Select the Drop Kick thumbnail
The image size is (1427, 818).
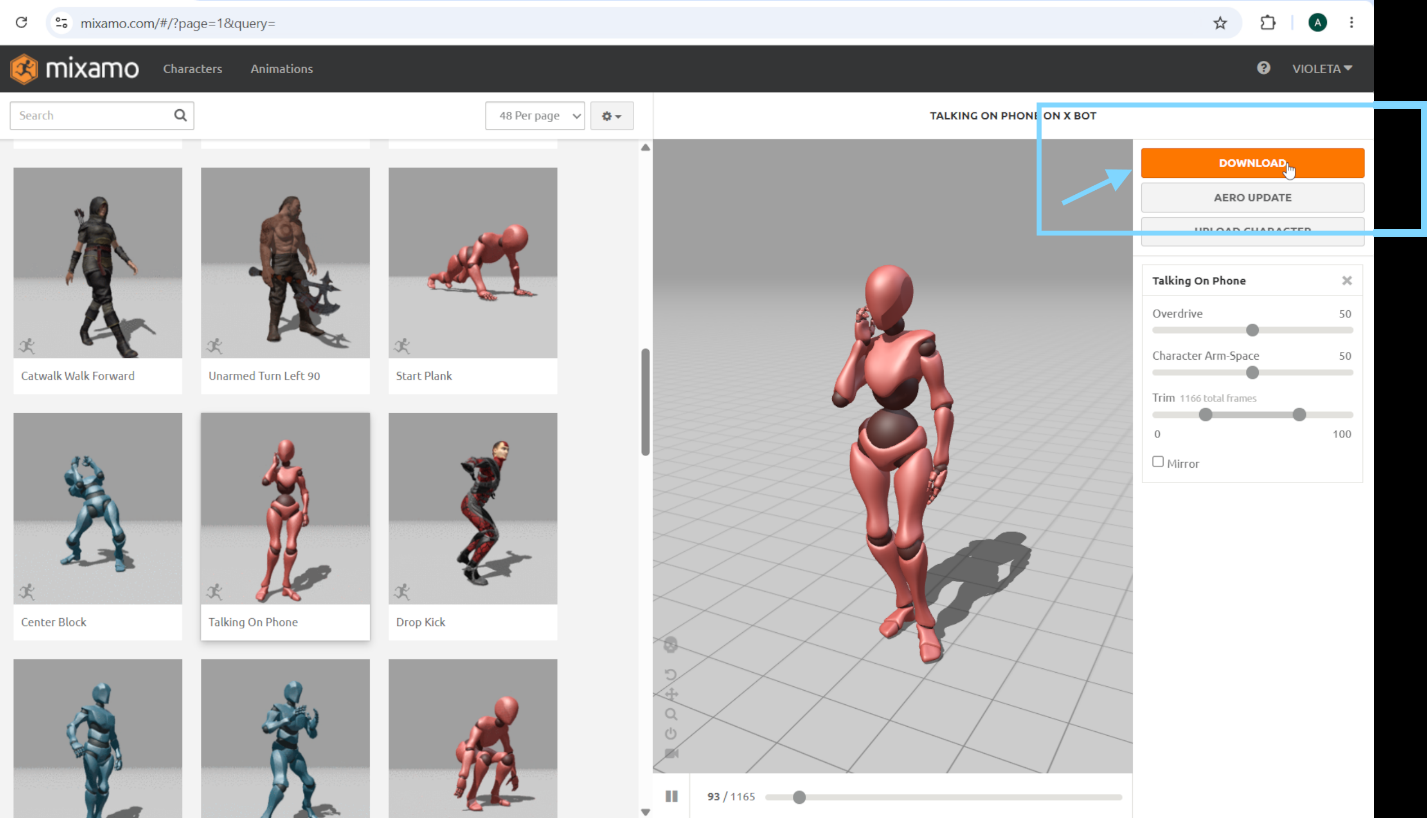(x=473, y=508)
